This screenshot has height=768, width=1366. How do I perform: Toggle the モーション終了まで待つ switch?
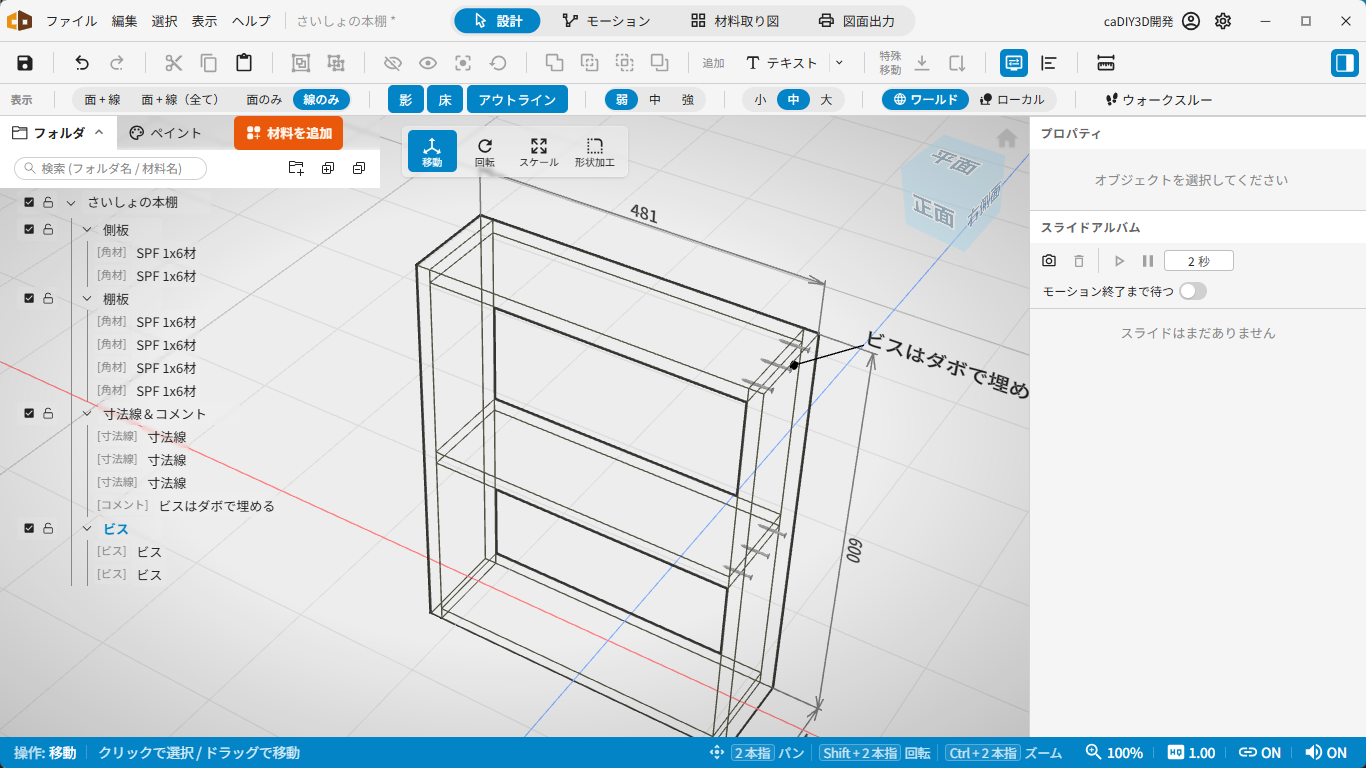(x=1193, y=291)
